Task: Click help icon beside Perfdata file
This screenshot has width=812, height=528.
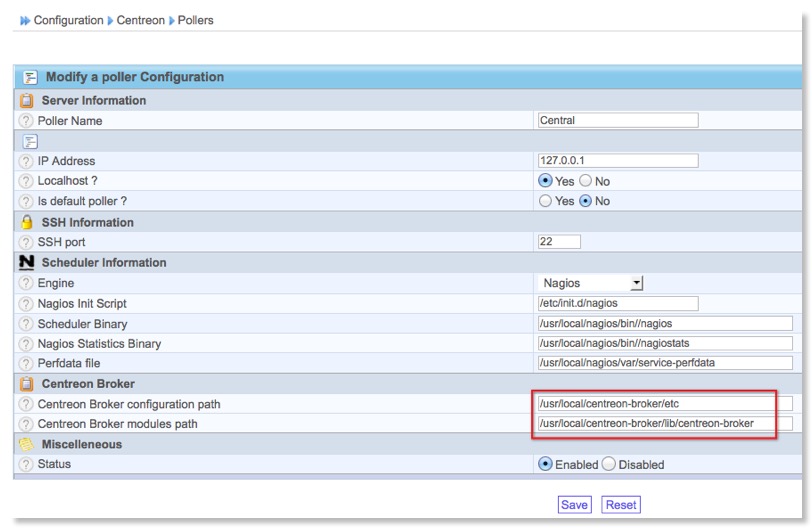Action: [x=26, y=363]
